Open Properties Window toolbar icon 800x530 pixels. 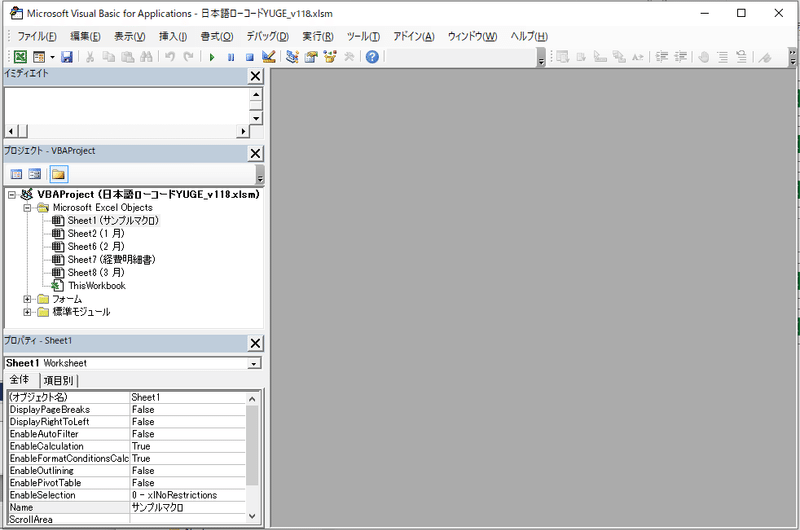(x=311, y=57)
